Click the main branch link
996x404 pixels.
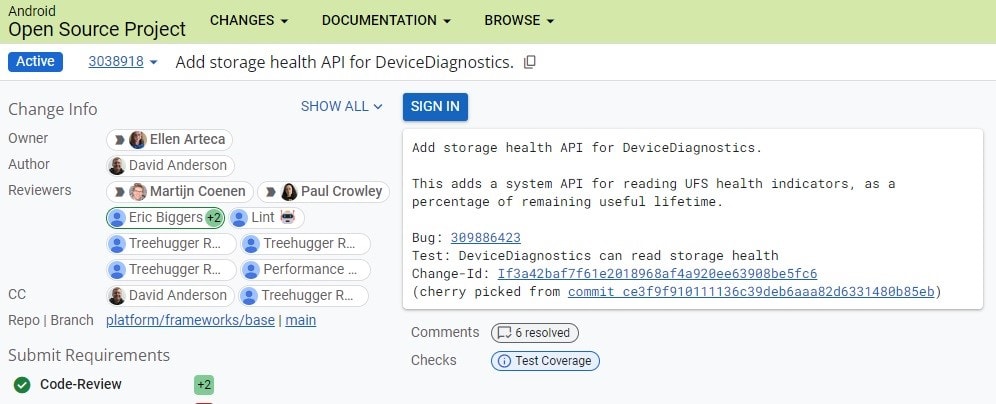point(300,320)
